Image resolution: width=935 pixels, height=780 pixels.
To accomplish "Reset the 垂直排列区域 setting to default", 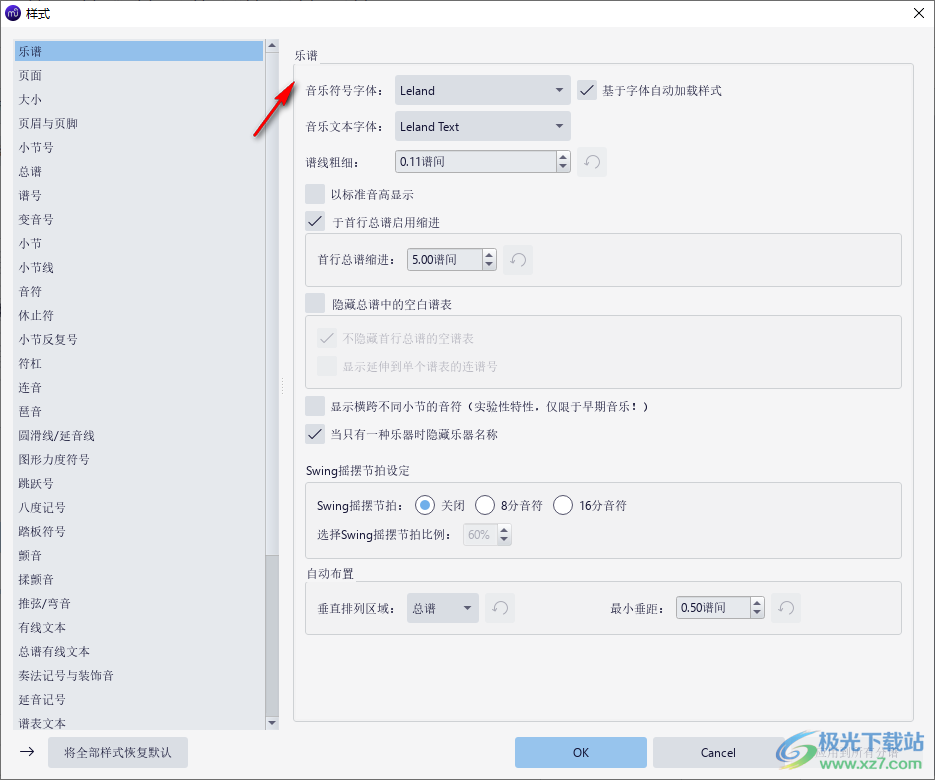I will (500, 607).
